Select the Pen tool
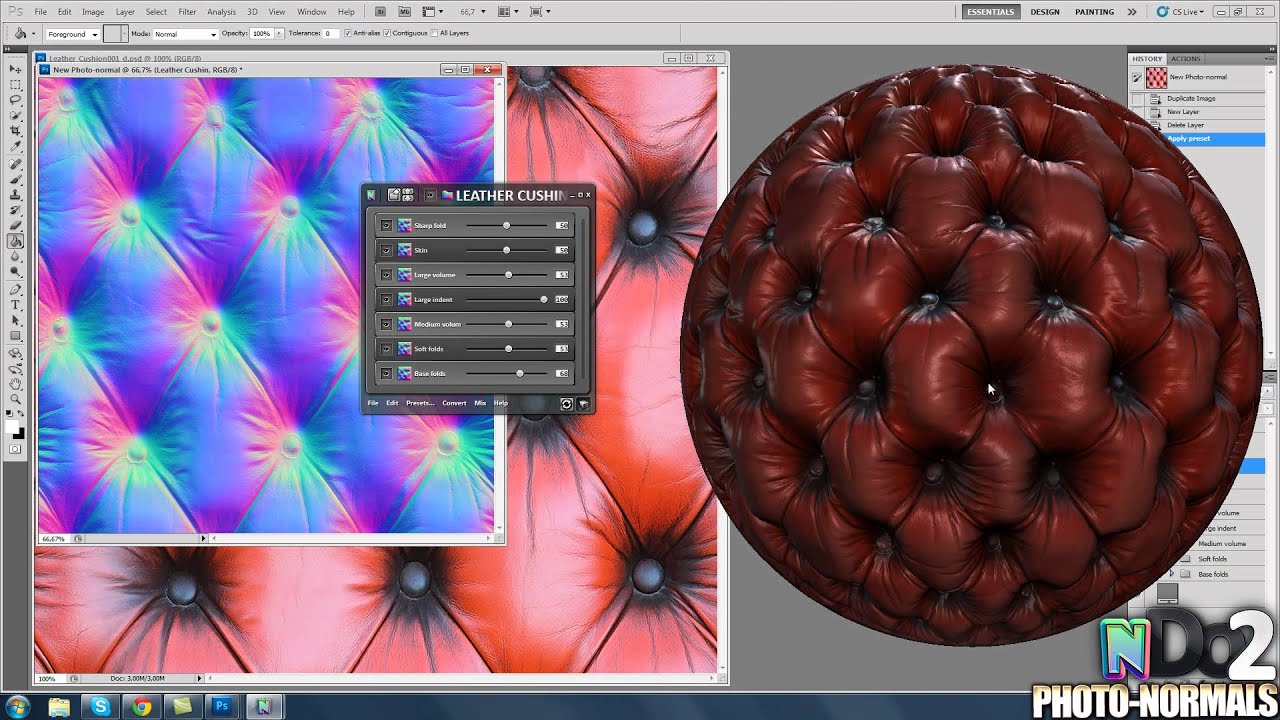 [x=16, y=290]
